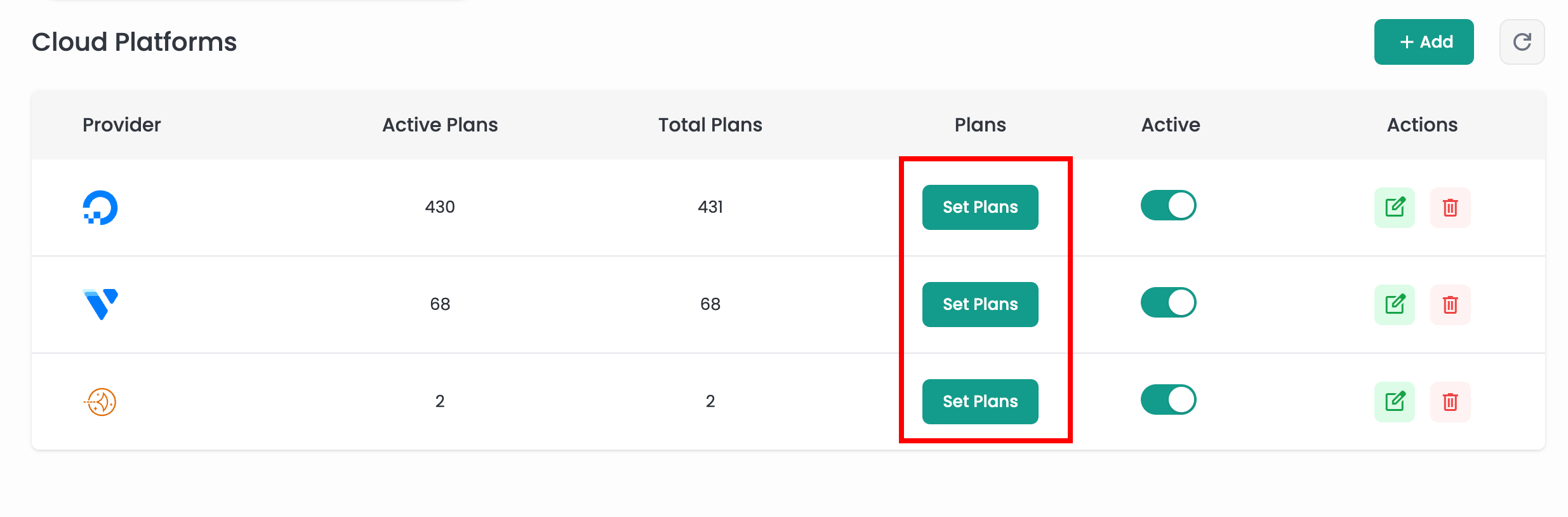1568x517 pixels.
Task: Select the Active Plans column header
Action: click(440, 125)
